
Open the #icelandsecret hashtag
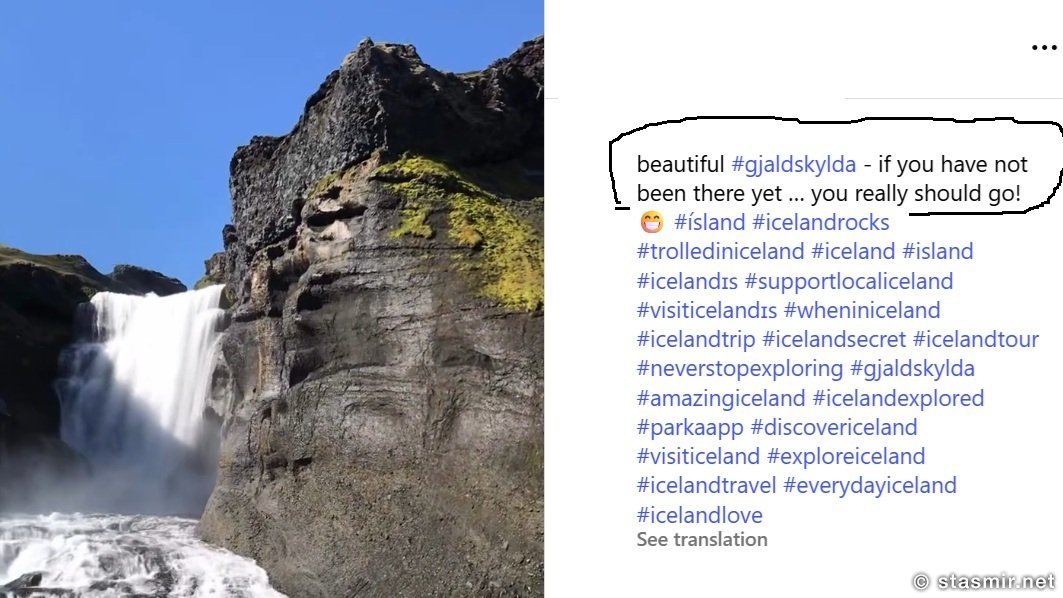pos(834,339)
